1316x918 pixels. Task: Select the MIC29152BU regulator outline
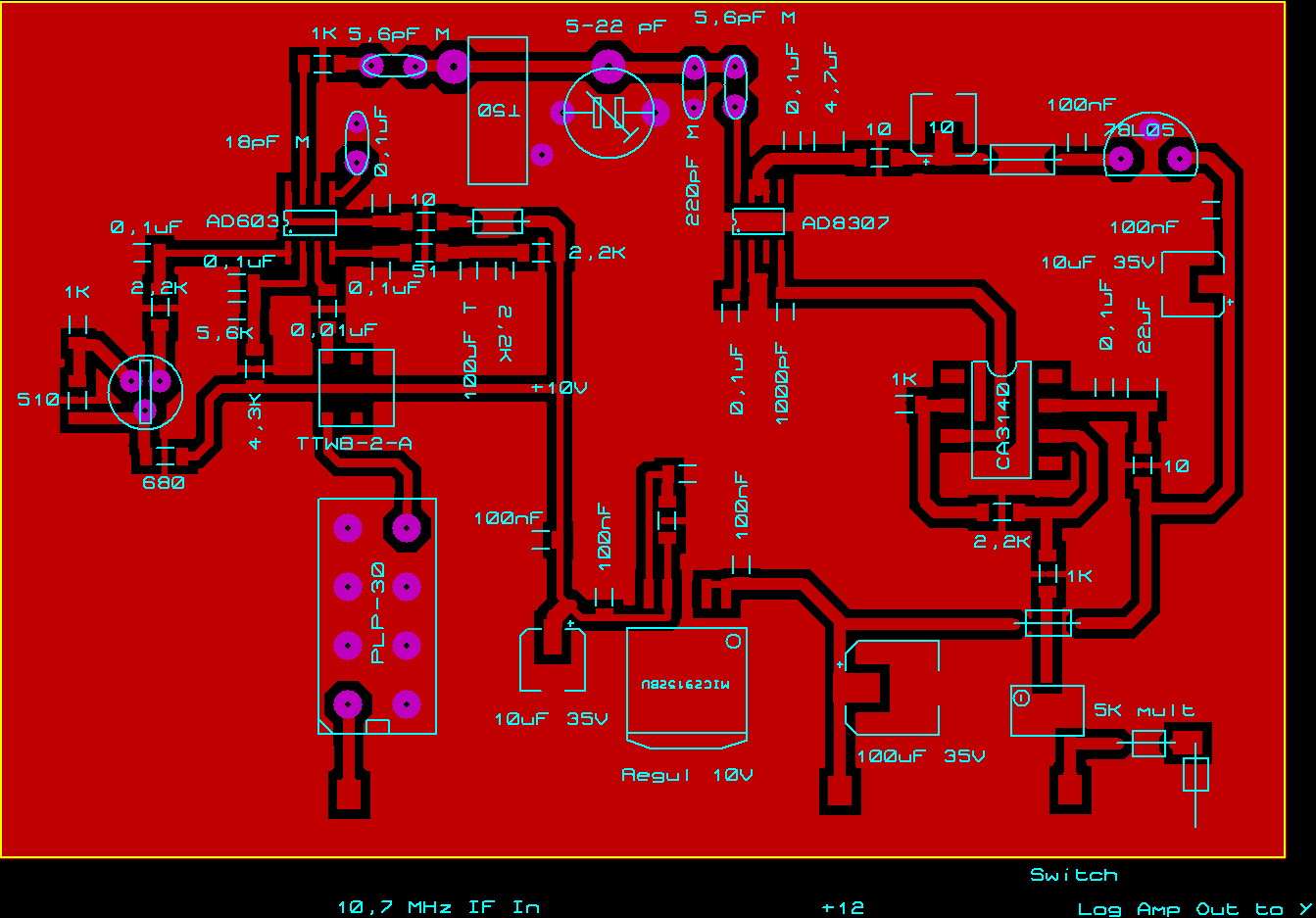tap(687, 688)
